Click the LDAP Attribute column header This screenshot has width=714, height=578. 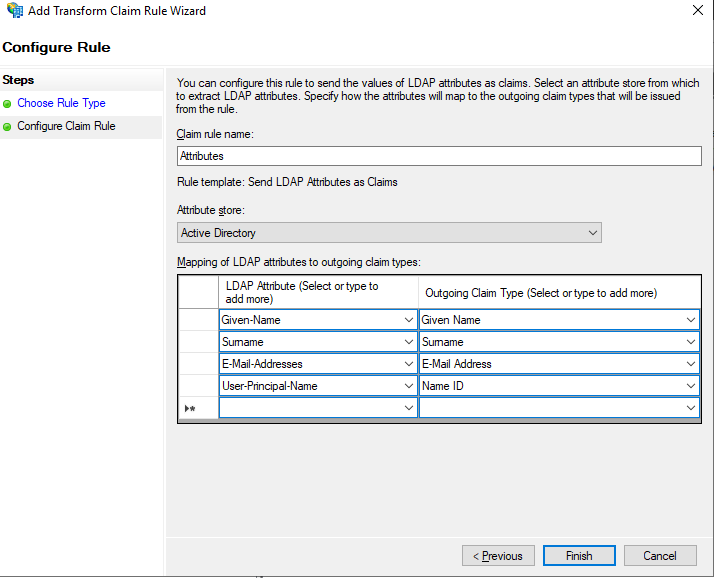pyautogui.click(x=318, y=292)
